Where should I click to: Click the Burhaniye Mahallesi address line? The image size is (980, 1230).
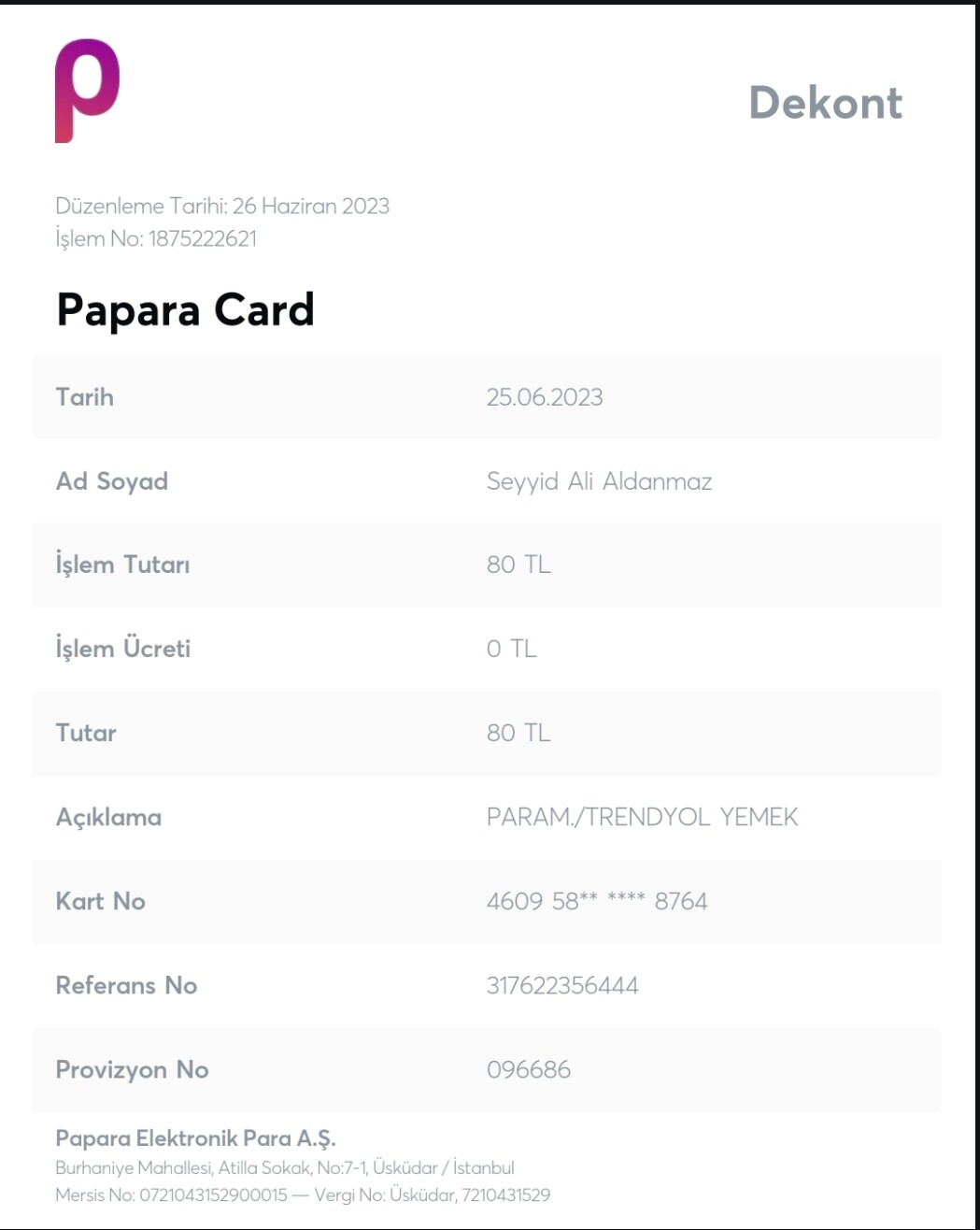click(x=285, y=1167)
